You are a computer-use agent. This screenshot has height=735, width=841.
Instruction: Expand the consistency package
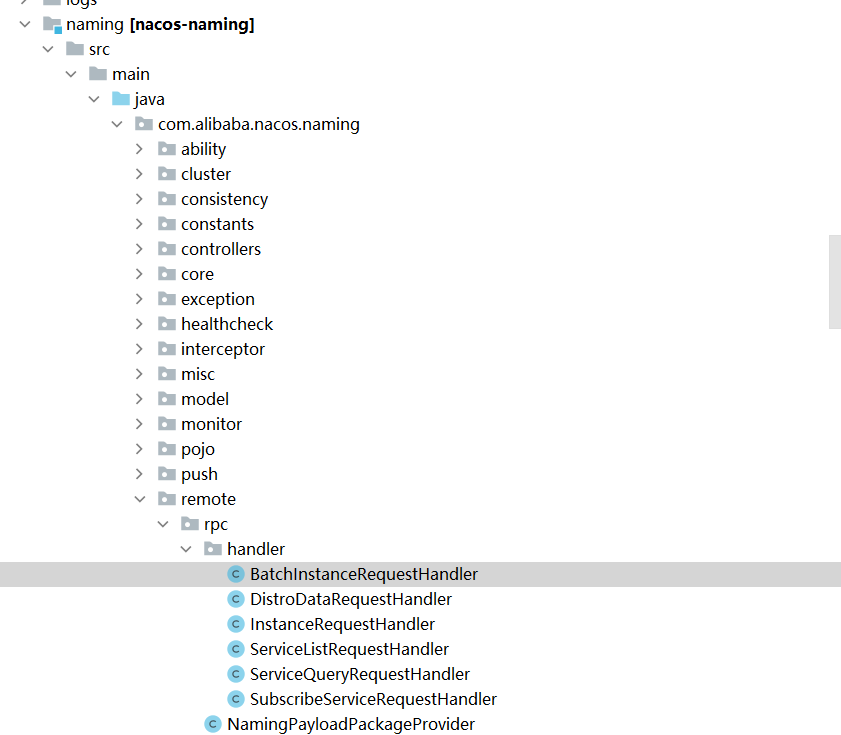pos(140,198)
